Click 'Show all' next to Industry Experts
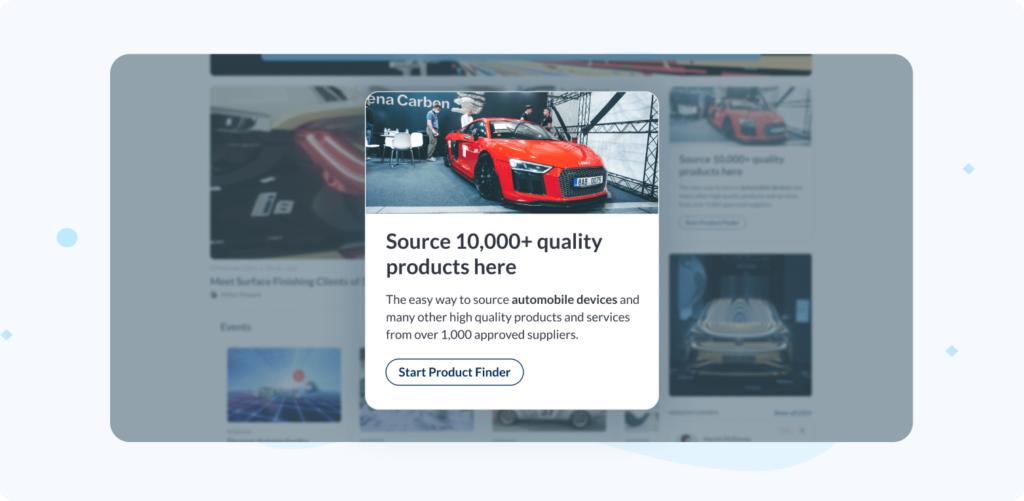This screenshot has width=1024, height=501. tap(792, 413)
